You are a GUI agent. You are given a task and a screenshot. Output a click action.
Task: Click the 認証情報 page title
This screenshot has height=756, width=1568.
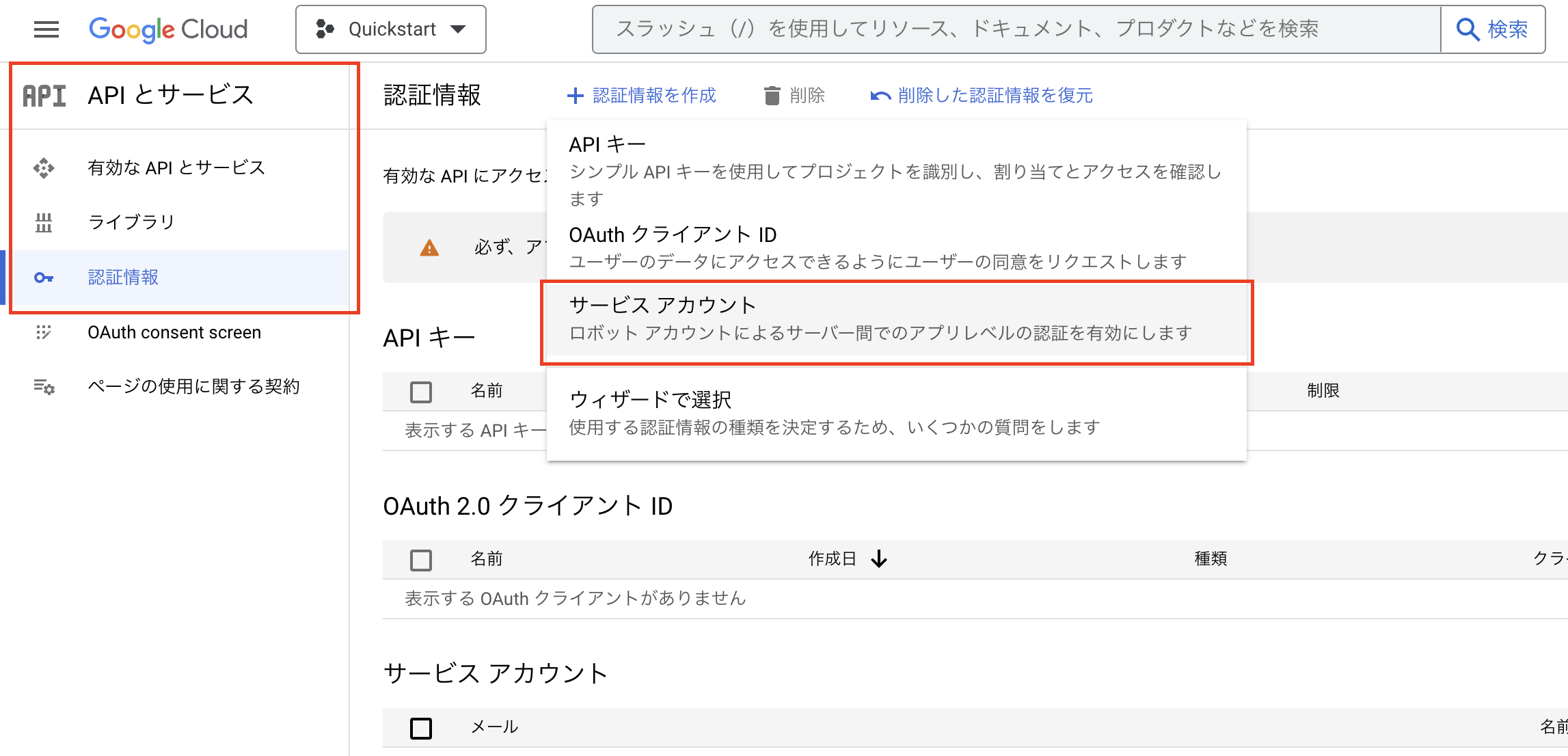click(x=432, y=96)
